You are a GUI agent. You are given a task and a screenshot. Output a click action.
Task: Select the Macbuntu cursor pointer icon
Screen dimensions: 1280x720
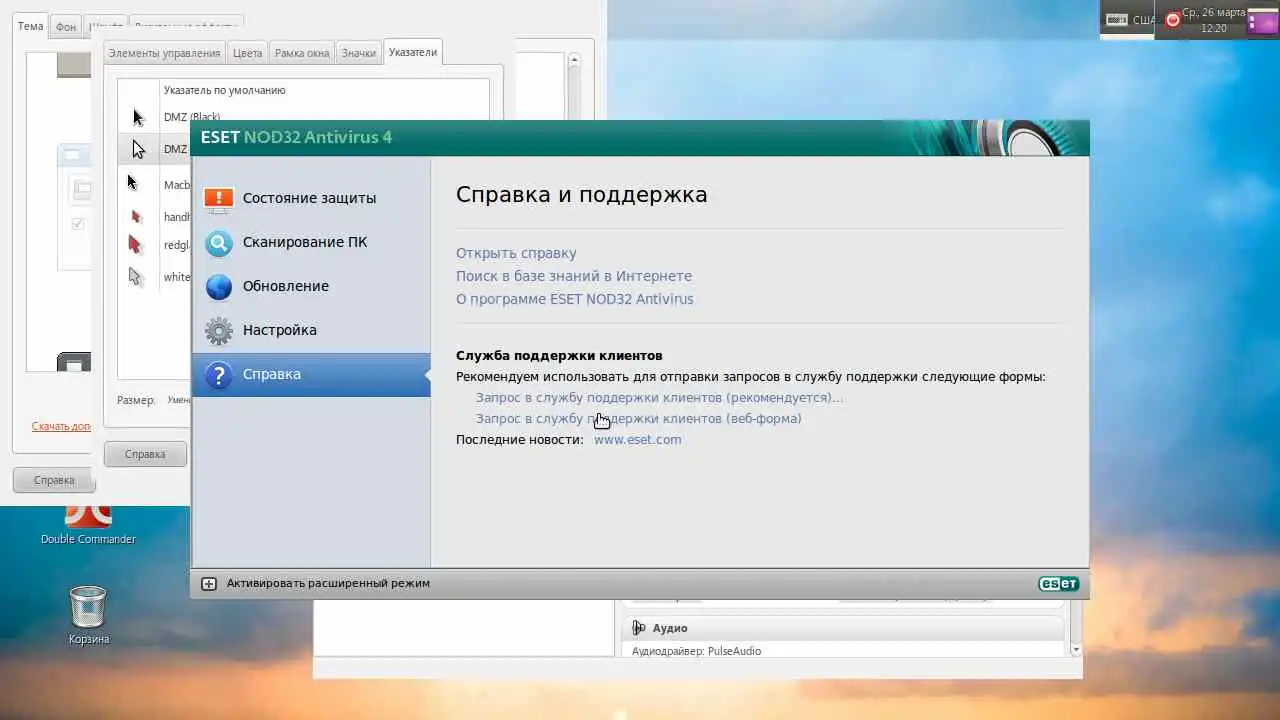point(132,182)
